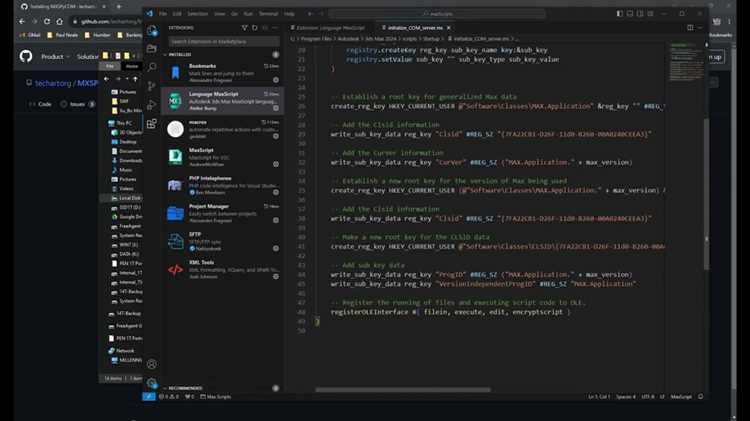Open Help menu in VS Code
750x421 pixels.
289,14
